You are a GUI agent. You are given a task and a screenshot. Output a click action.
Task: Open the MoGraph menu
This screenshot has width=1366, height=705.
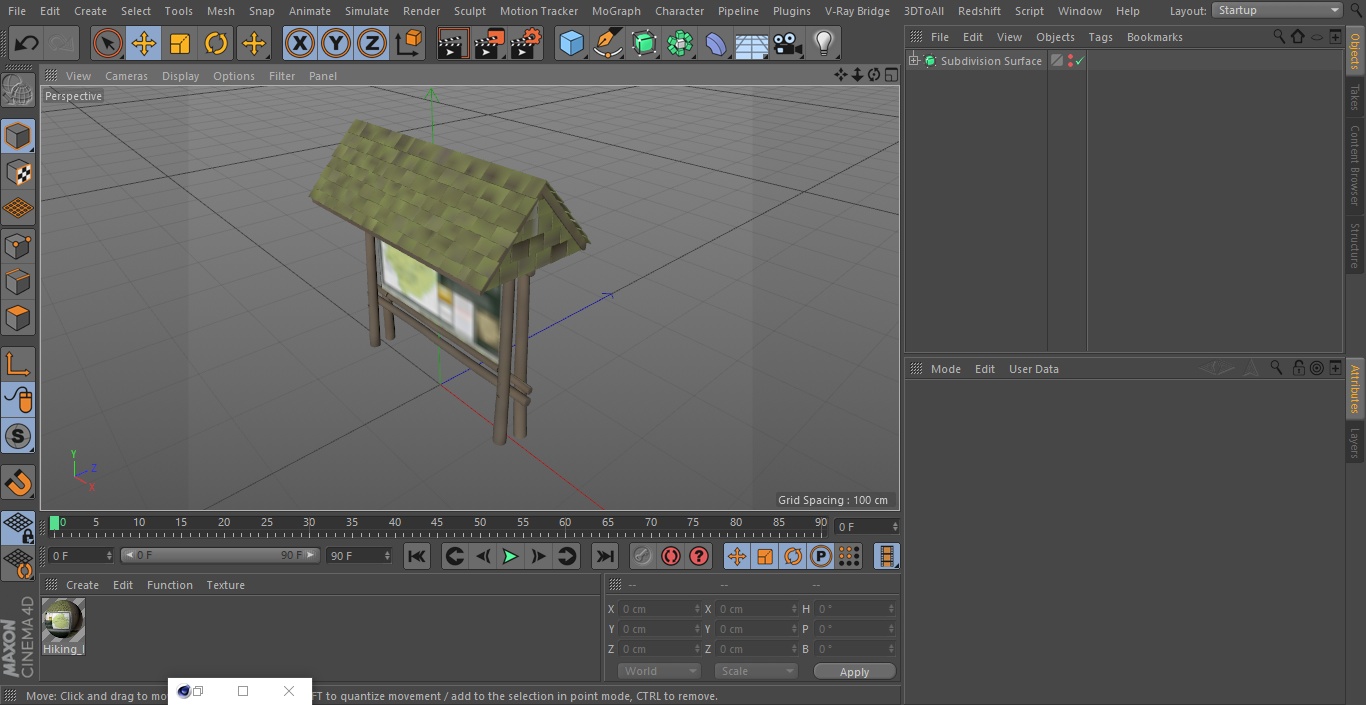pos(616,11)
